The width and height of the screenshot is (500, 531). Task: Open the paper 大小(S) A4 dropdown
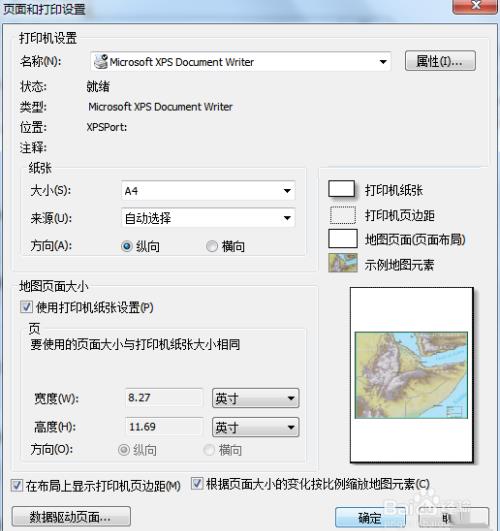208,191
